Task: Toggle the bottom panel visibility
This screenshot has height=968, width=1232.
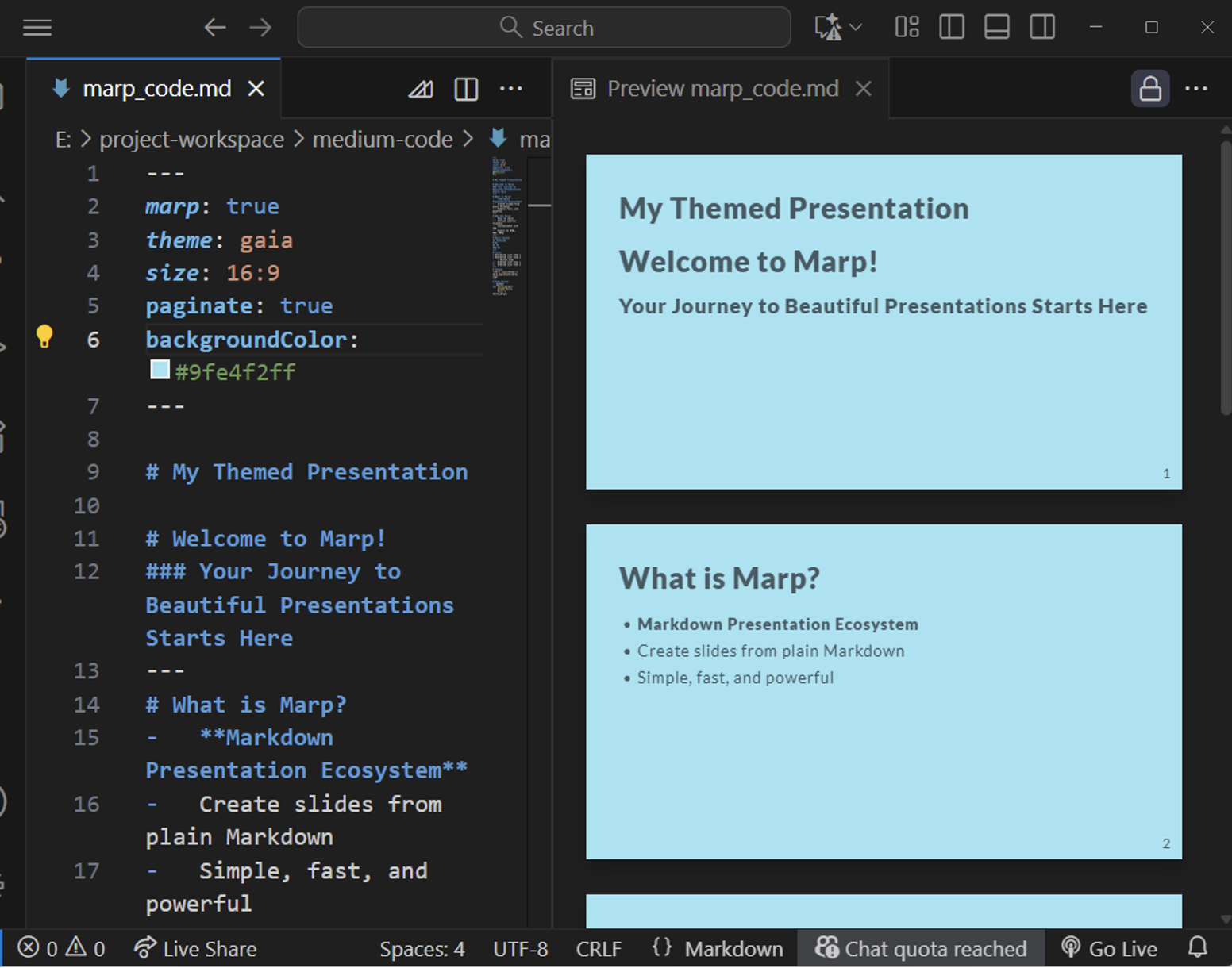Action: 996,28
